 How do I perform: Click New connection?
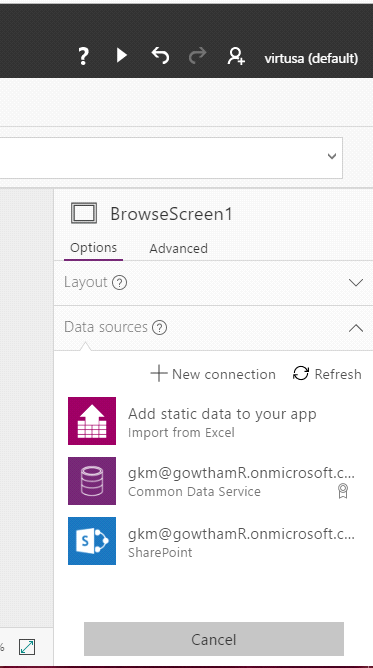coord(213,374)
